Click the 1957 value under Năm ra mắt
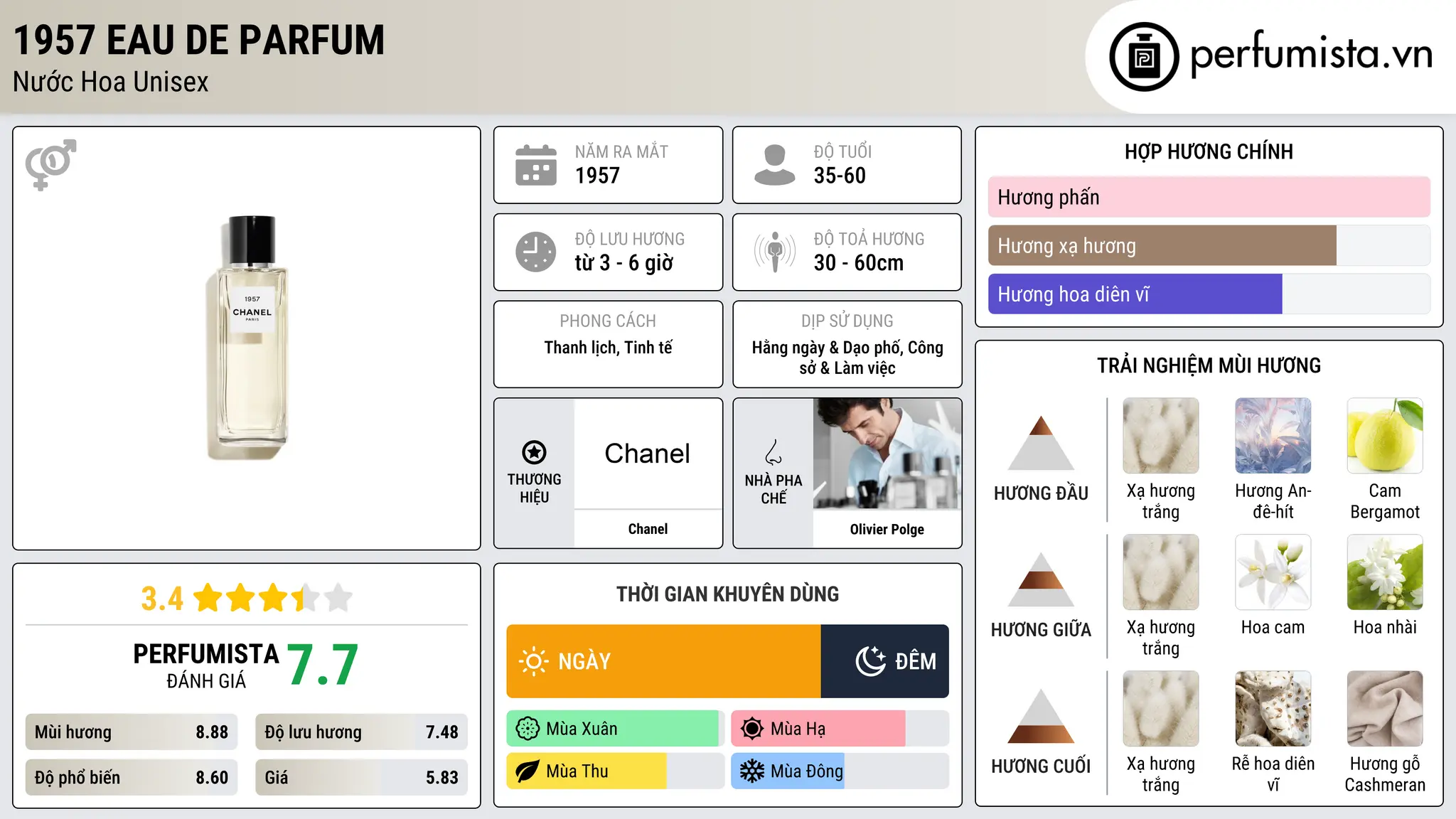This screenshot has width=1456, height=819. 597,176
